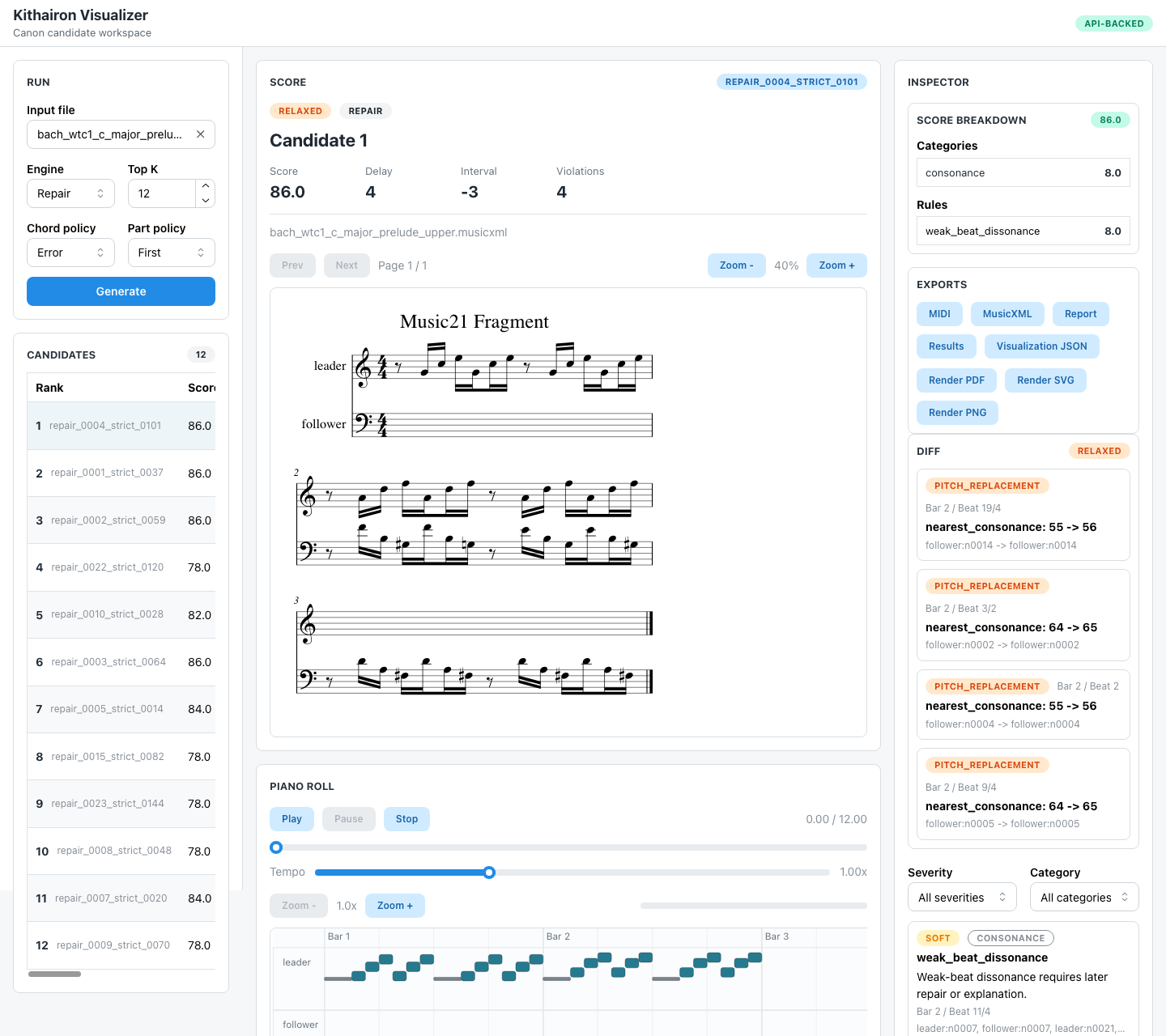The height and width of the screenshot is (1036, 1166).
Task: Click the RELAXED tag under Score heading
Action: coord(300,111)
